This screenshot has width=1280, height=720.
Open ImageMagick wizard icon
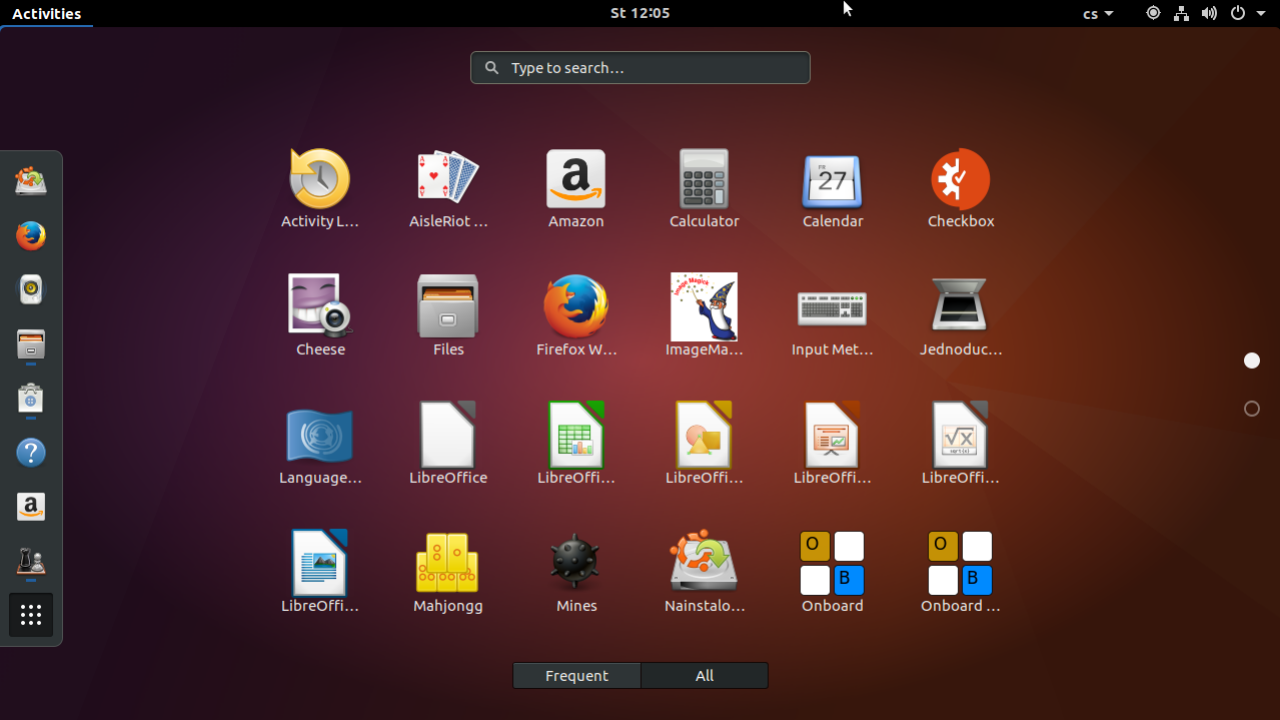[x=704, y=317]
